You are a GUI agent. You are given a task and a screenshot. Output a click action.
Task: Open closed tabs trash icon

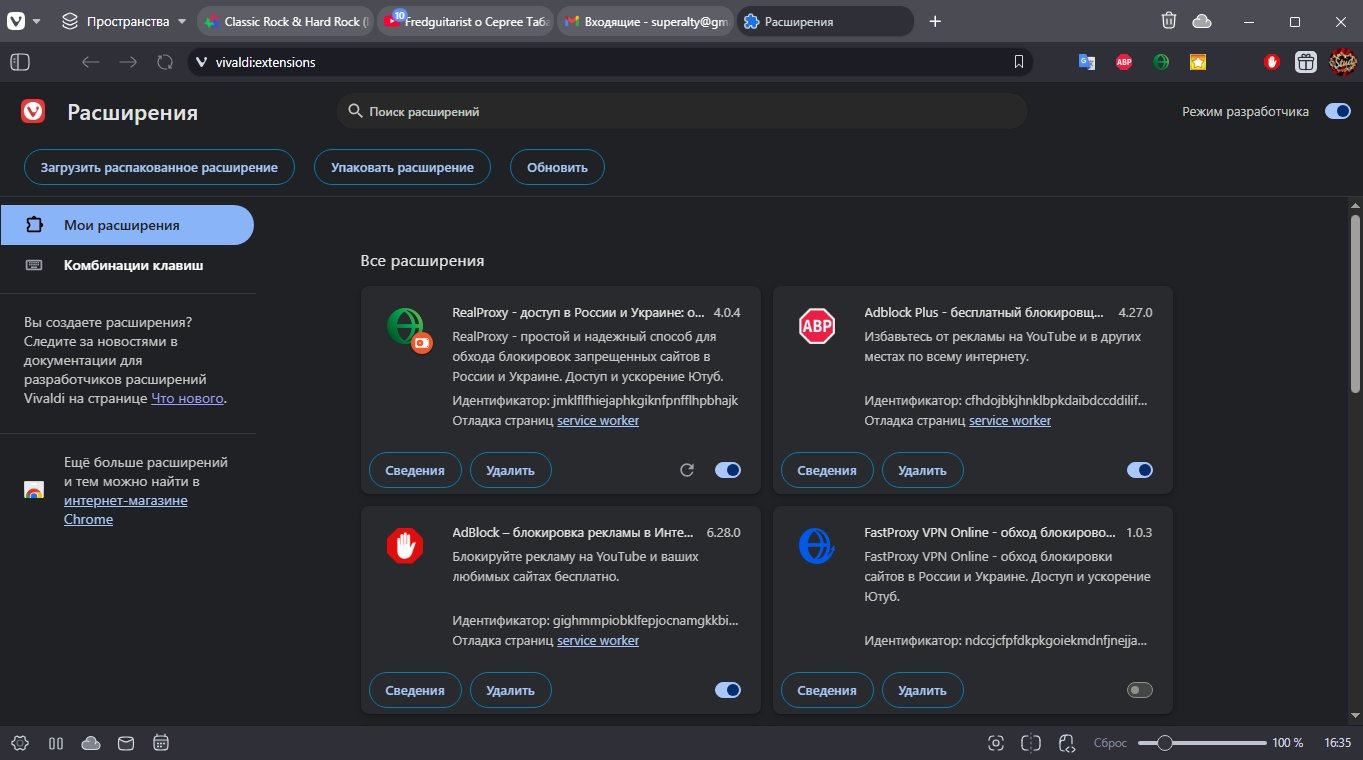coord(1168,21)
